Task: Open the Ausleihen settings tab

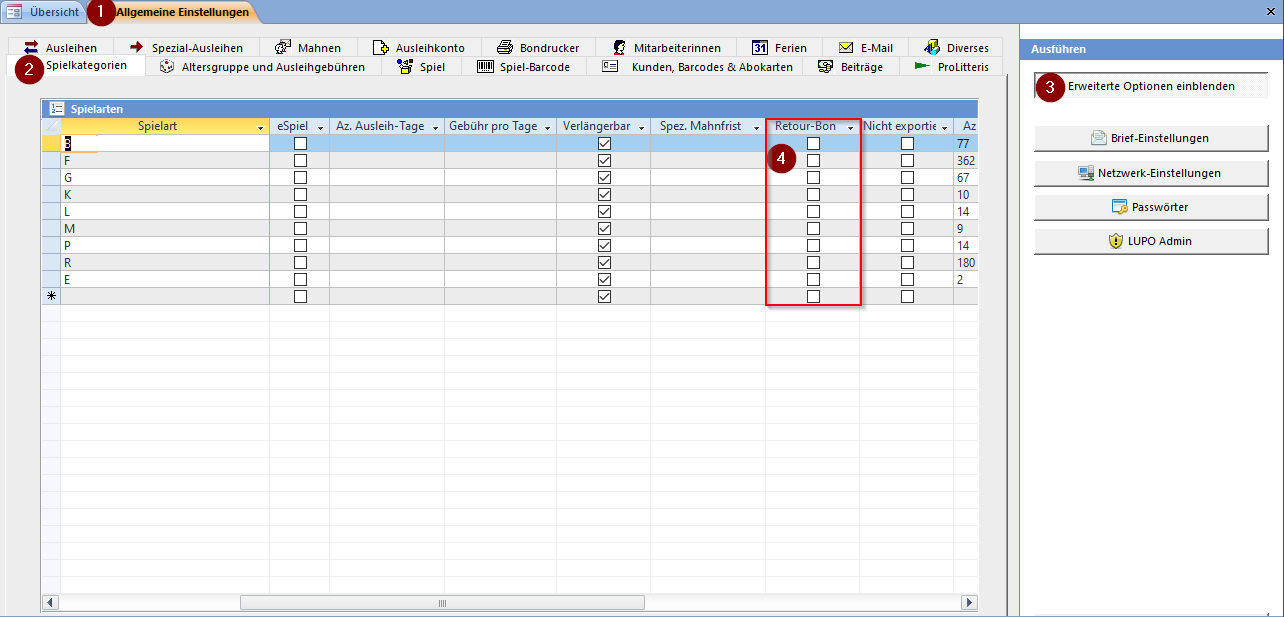Action: coord(60,47)
